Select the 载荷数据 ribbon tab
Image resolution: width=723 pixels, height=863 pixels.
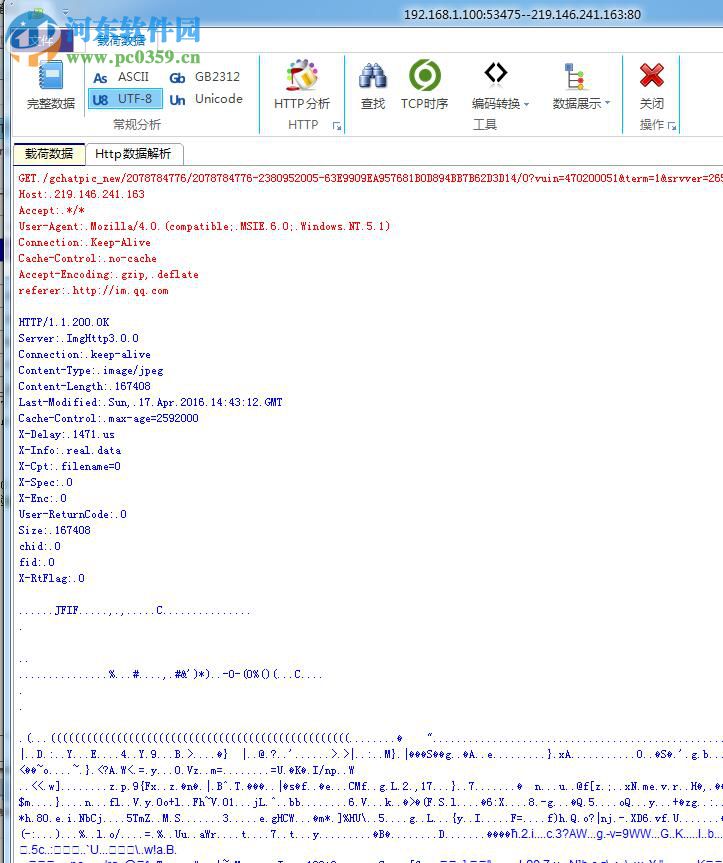[x=120, y=40]
